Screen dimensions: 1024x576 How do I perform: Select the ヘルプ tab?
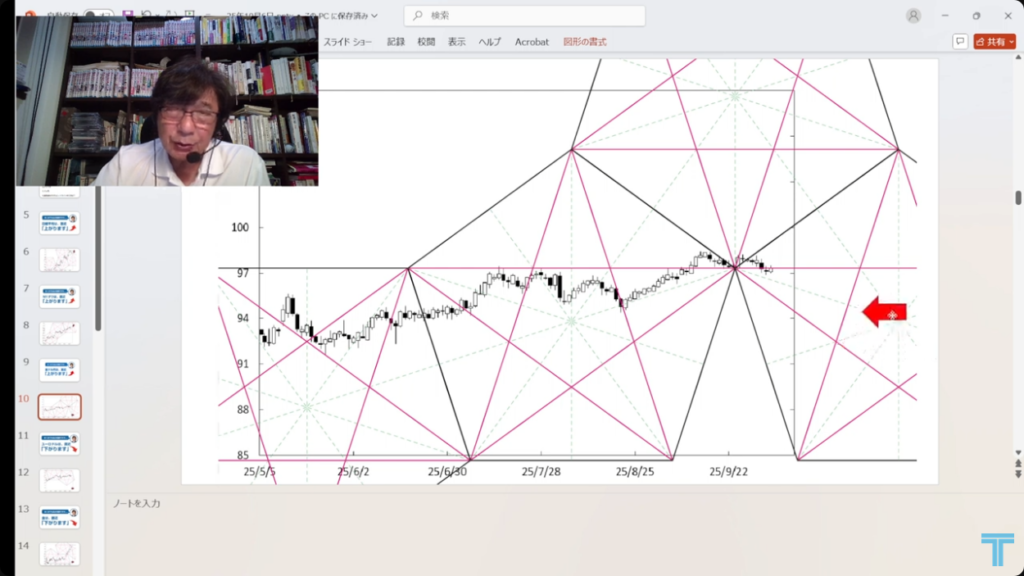click(489, 42)
